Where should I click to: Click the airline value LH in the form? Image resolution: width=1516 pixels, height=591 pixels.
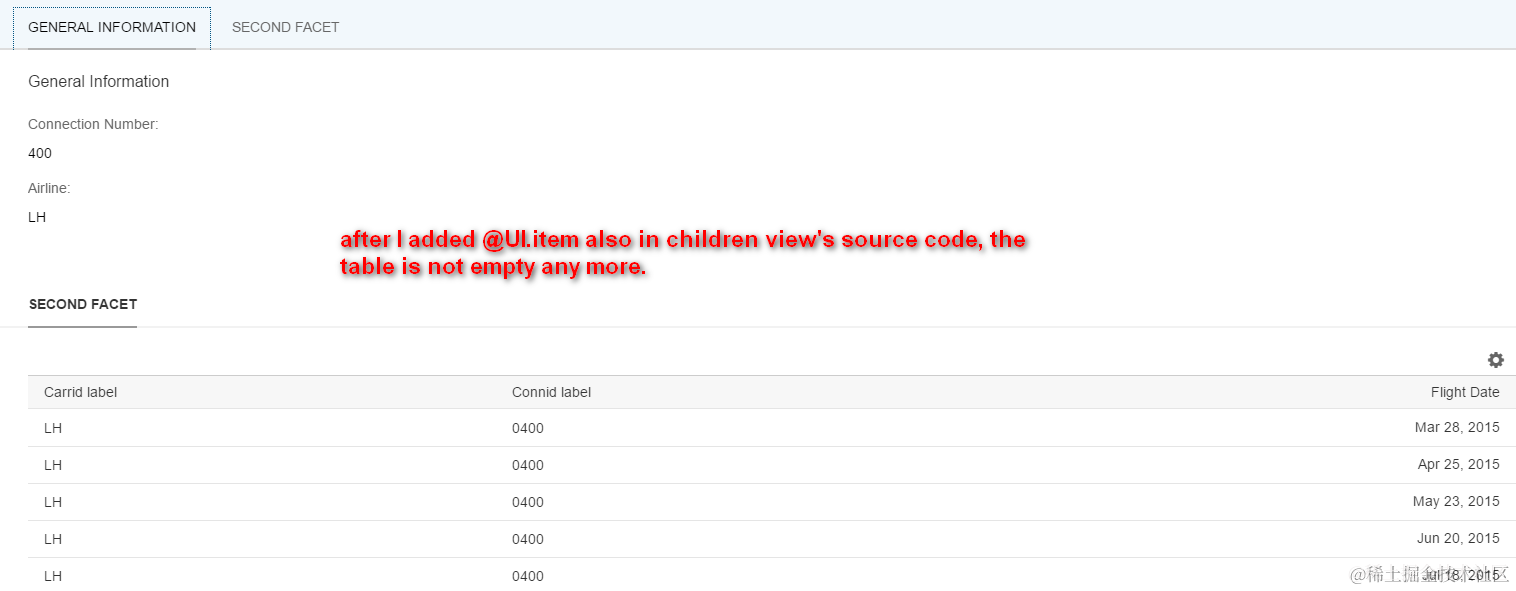[37, 217]
